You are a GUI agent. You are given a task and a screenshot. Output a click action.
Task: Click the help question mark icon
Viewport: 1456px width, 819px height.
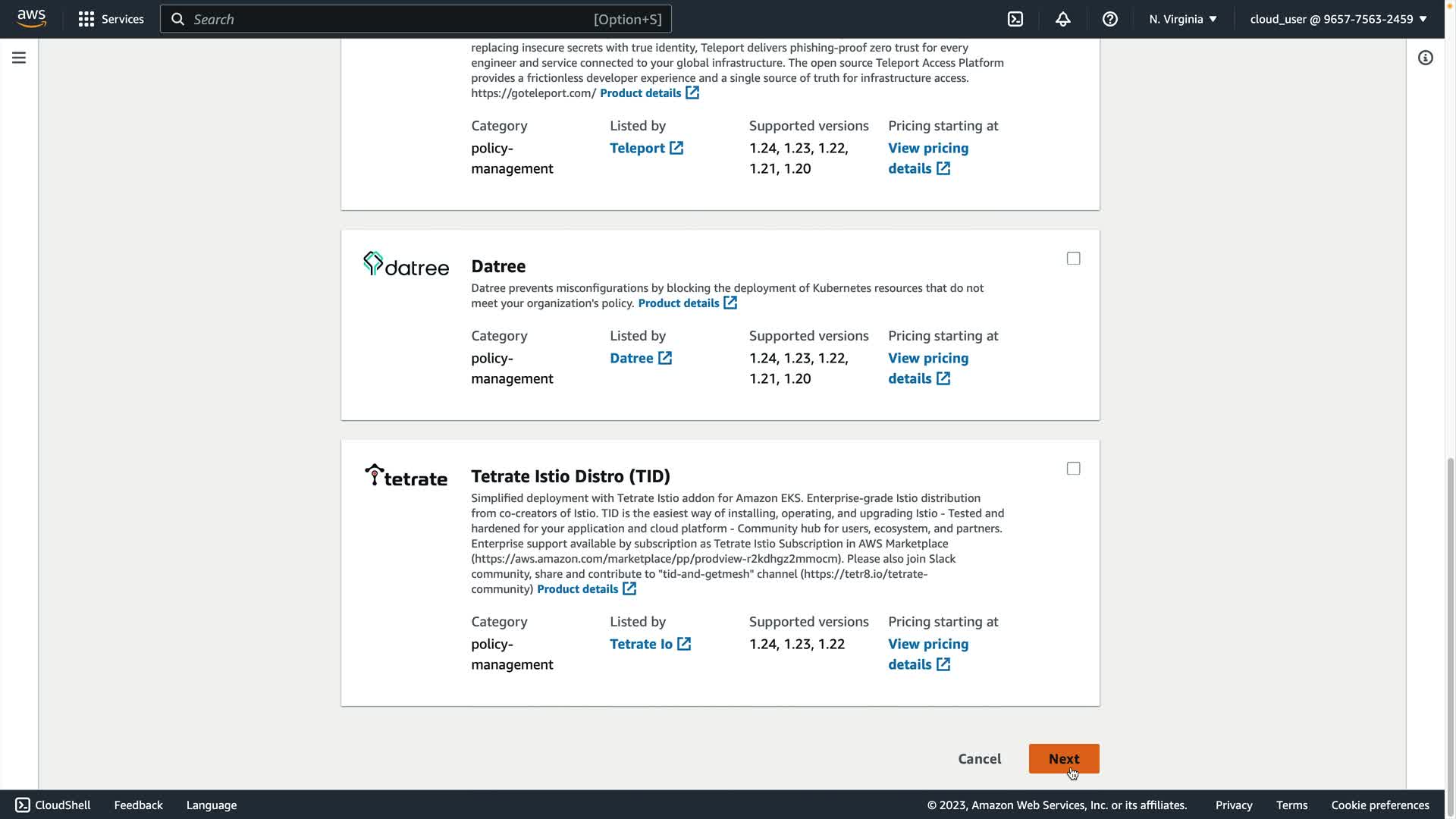pos(1109,19)
